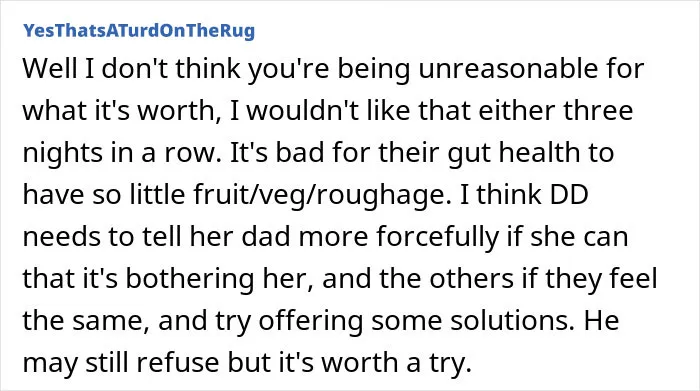Viewport: 700px width, 391px height.
Task: Click the word 'wouldn't' in the second line
Action: click(x=303, y=111)
